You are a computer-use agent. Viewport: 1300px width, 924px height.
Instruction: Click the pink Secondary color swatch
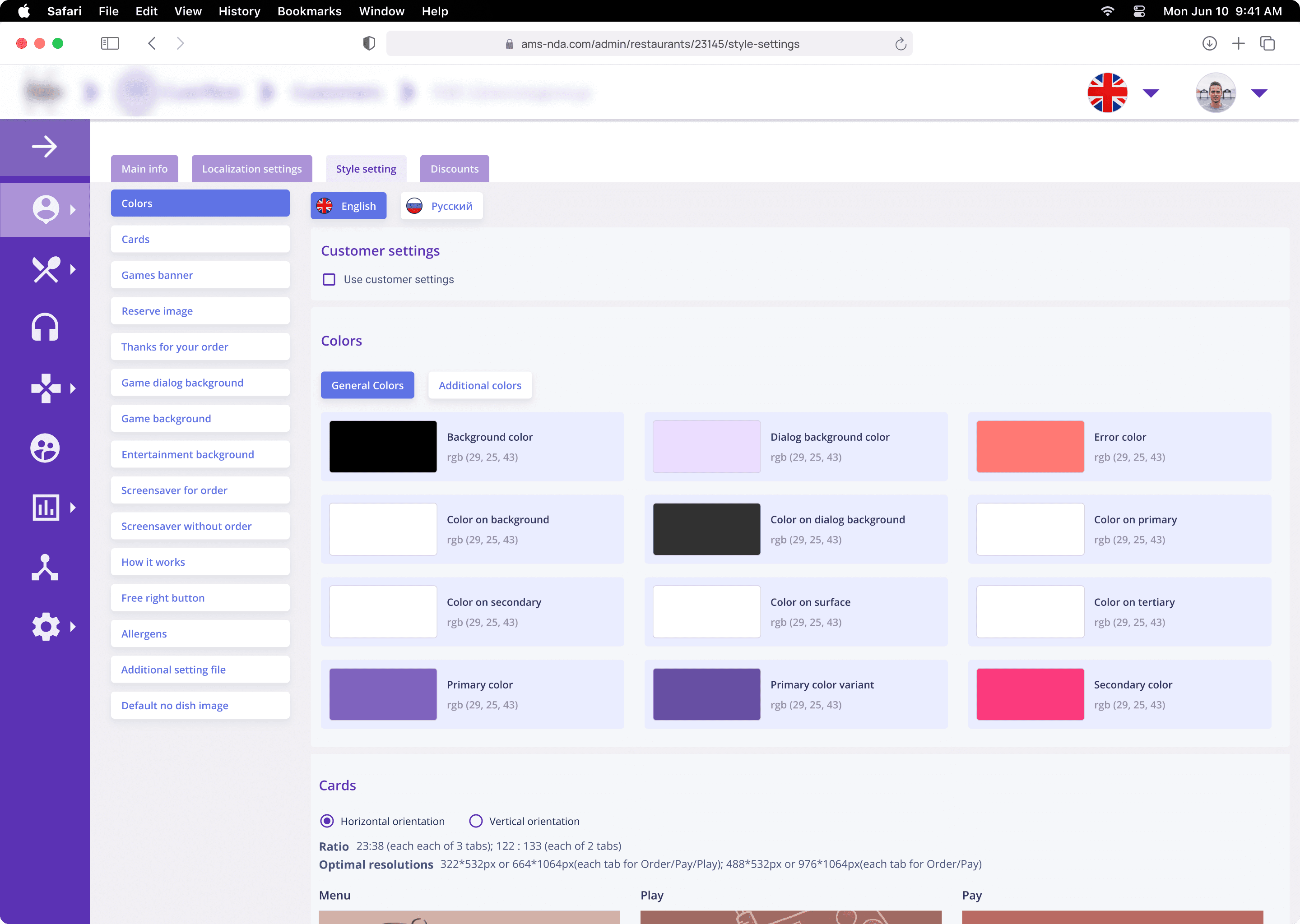pos(1030,694)
